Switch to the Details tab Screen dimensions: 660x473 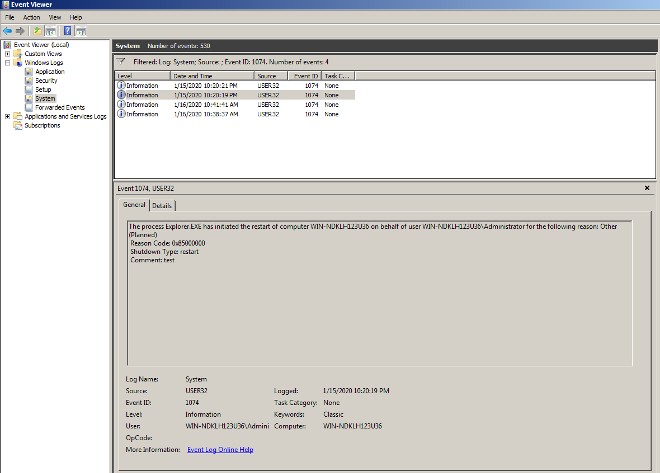[162, 205]
